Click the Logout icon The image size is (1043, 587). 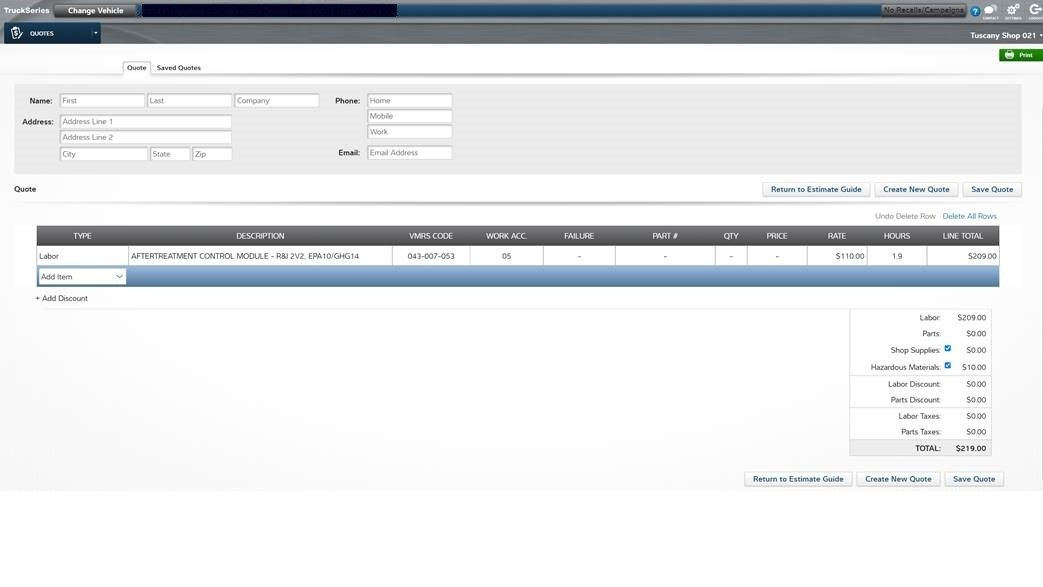[x=1035, y=9]
